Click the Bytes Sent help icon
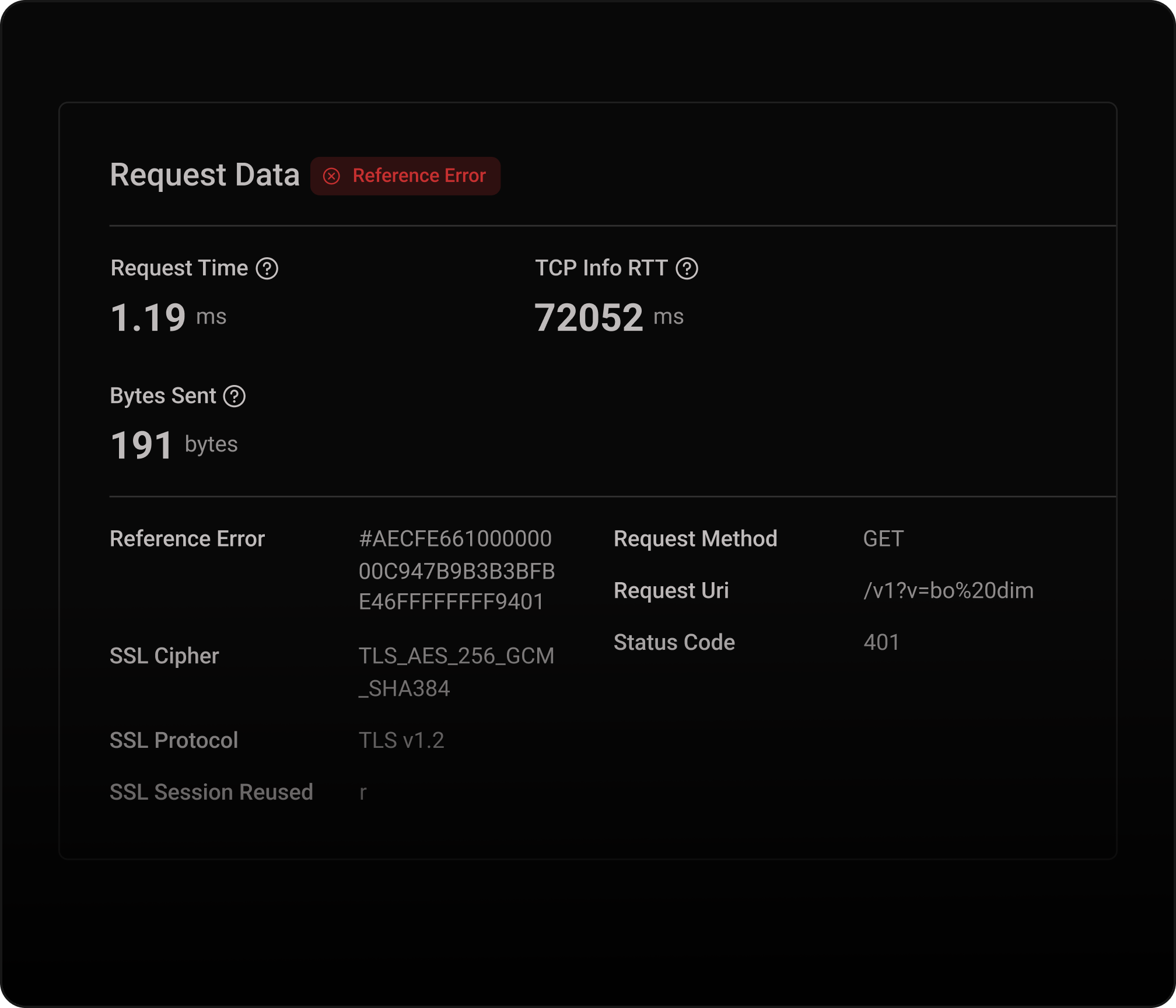 click(x=235, y=397)
